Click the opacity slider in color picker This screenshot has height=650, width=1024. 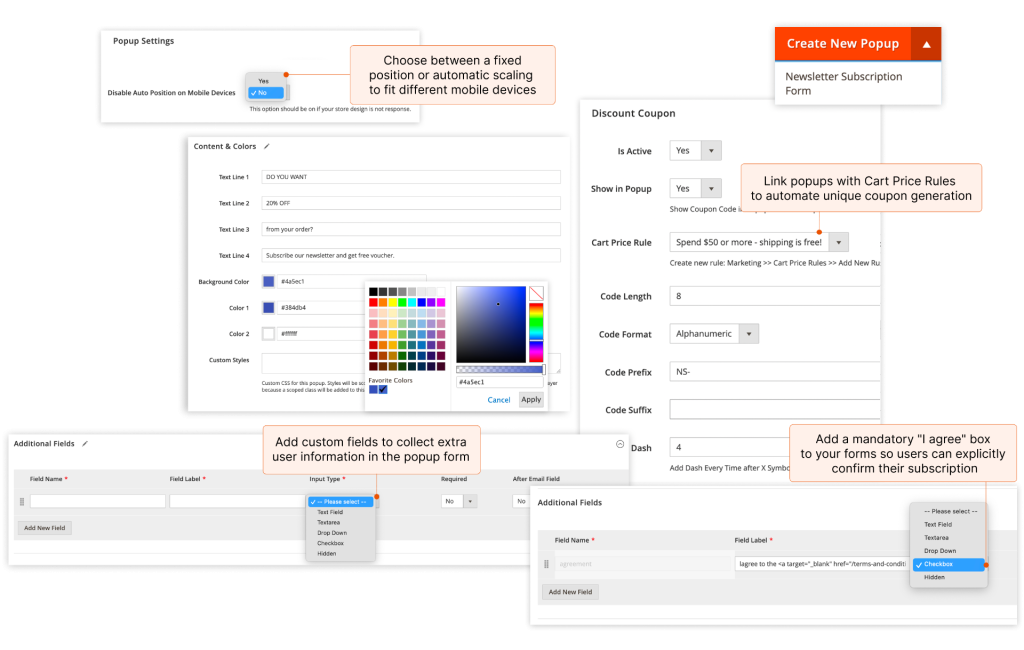click(x=500, y=370)
